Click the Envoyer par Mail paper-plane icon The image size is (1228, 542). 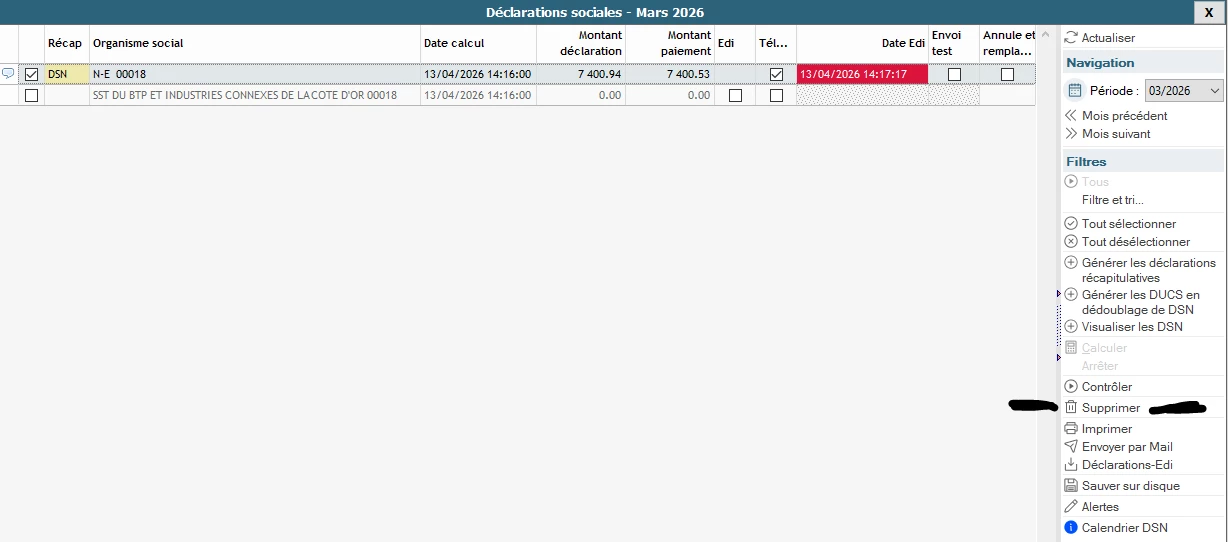click(1071, 446)
